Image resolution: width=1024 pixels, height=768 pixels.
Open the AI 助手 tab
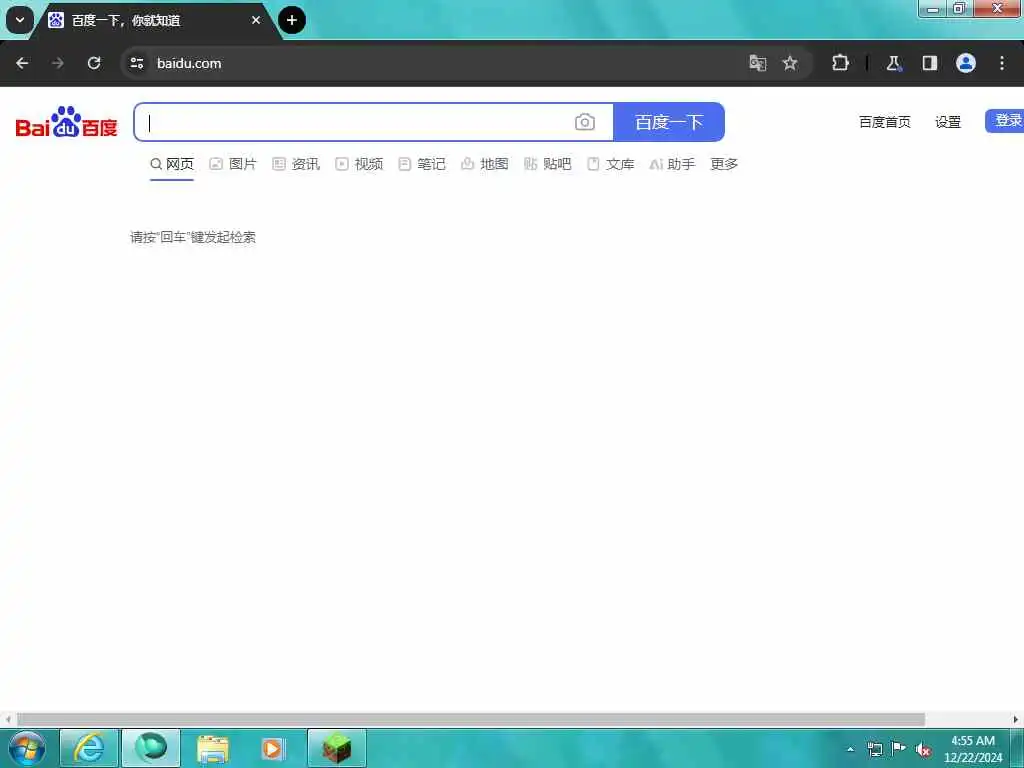[672, 164]
